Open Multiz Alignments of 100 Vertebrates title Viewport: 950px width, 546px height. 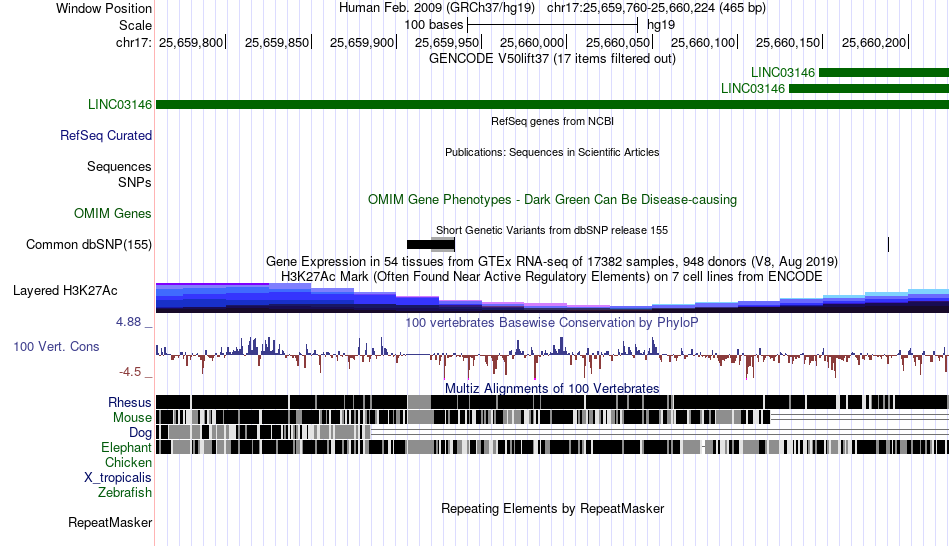point(552,388)
